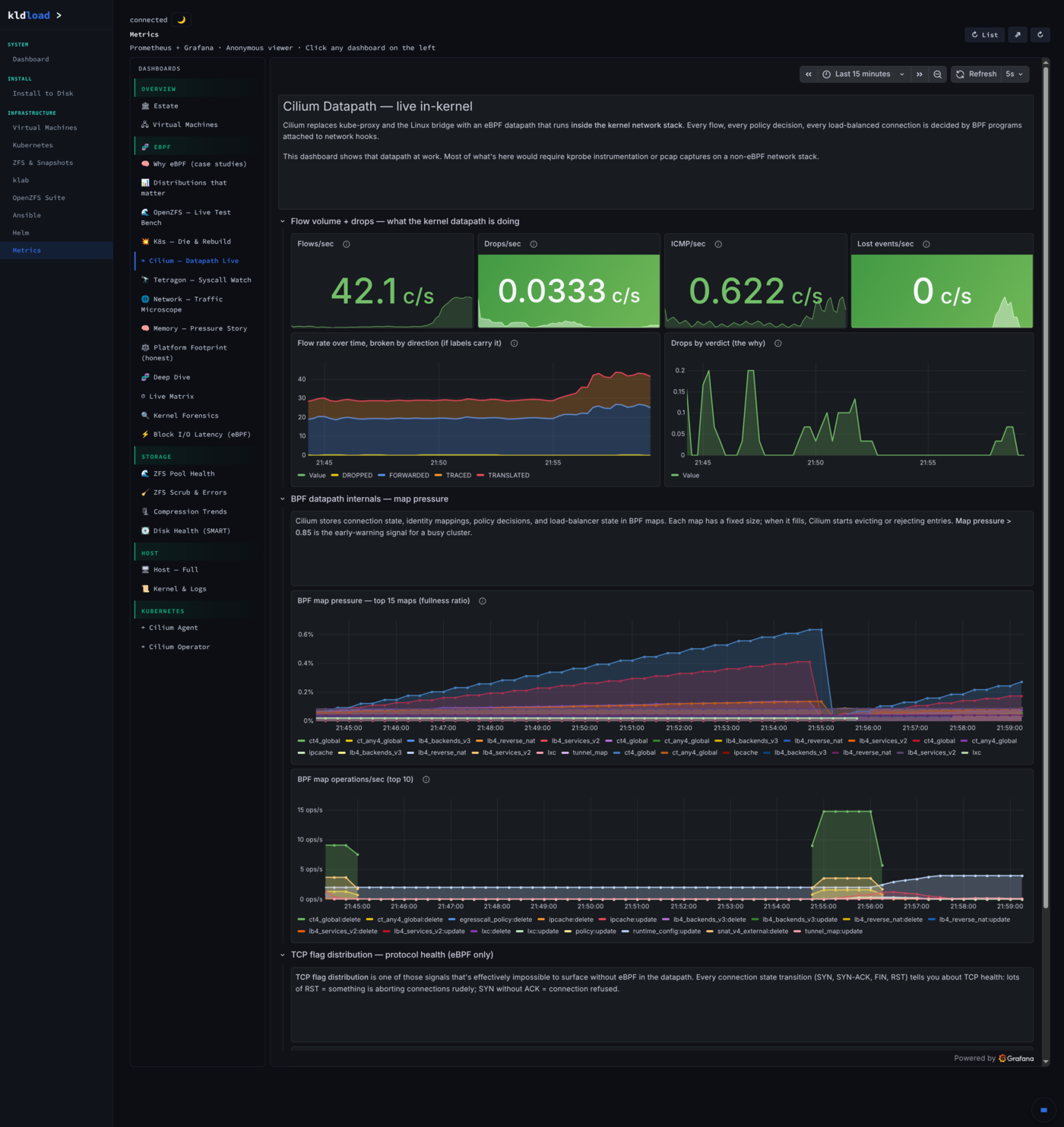Viewport: 1064px width, 1127px height.
Task: Click the moon icon next to connected
Action: click(x=181, y=20)
